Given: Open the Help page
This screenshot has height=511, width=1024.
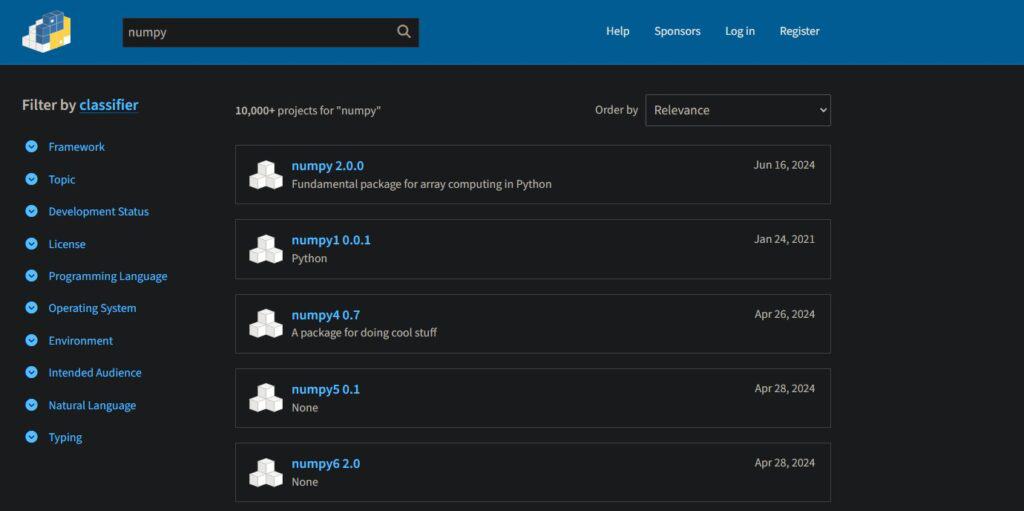Looking at the screenshot, I should pos(618,31).
